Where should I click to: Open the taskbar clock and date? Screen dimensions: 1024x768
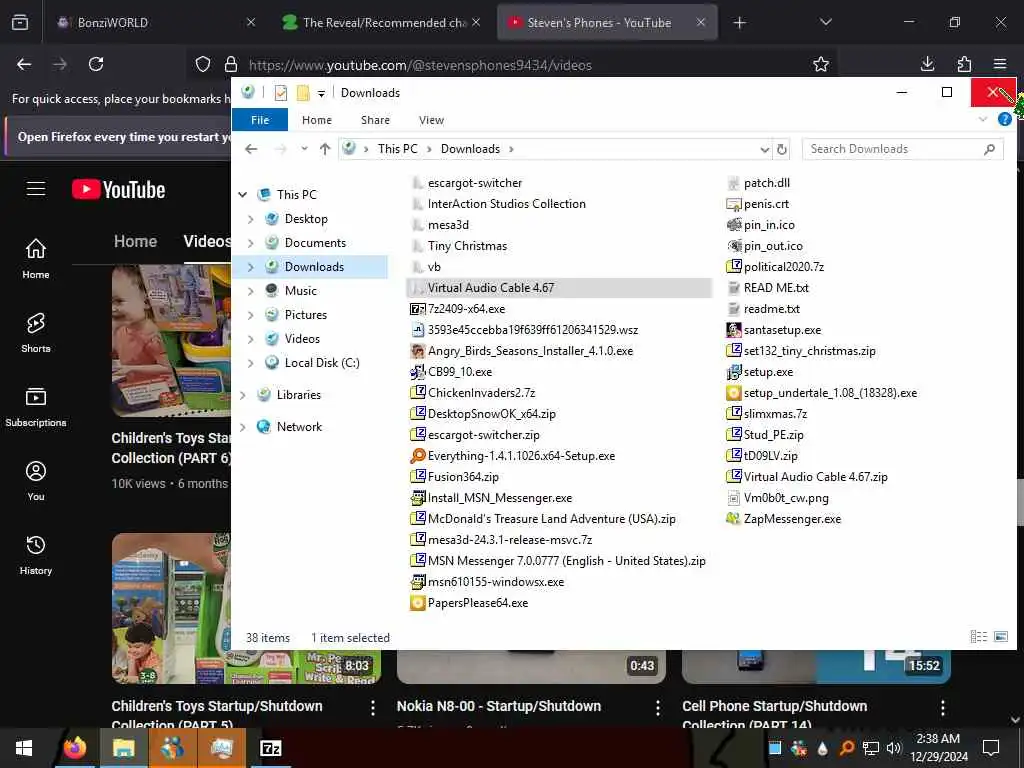coord(938,748)
